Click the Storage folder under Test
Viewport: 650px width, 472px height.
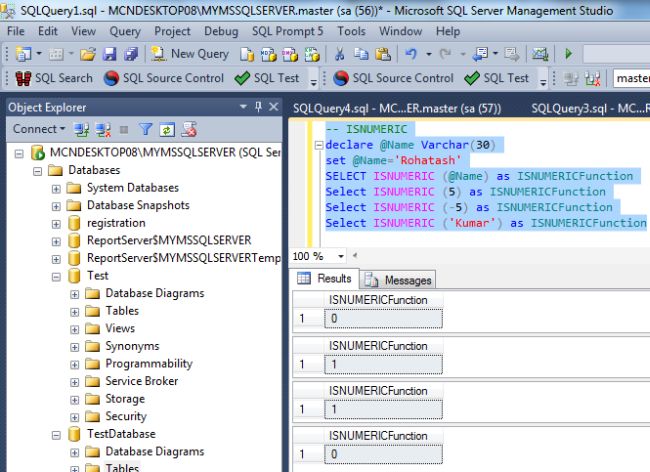click(x=125, y=399)
